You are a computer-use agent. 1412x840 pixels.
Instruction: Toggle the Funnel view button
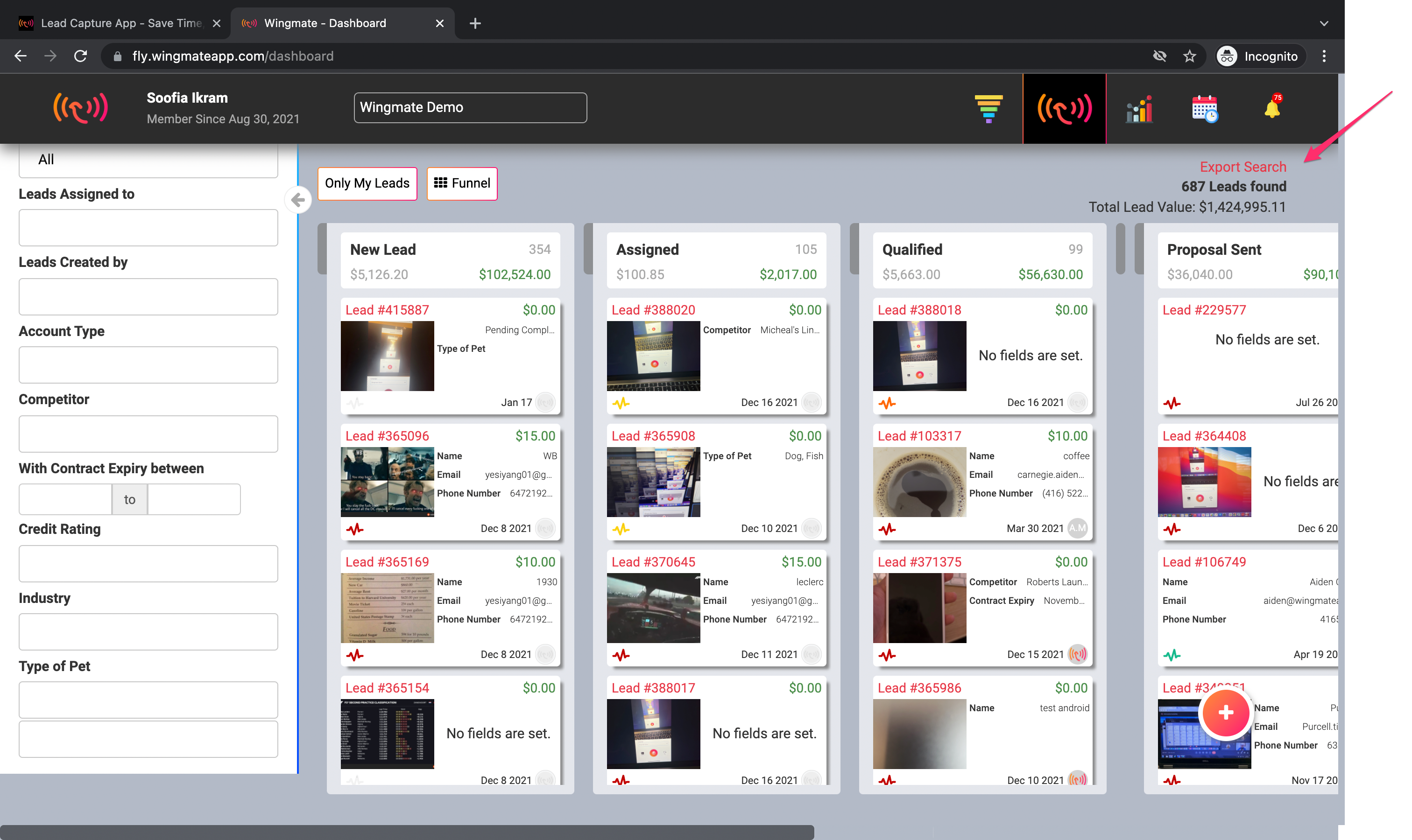[462, 183]
